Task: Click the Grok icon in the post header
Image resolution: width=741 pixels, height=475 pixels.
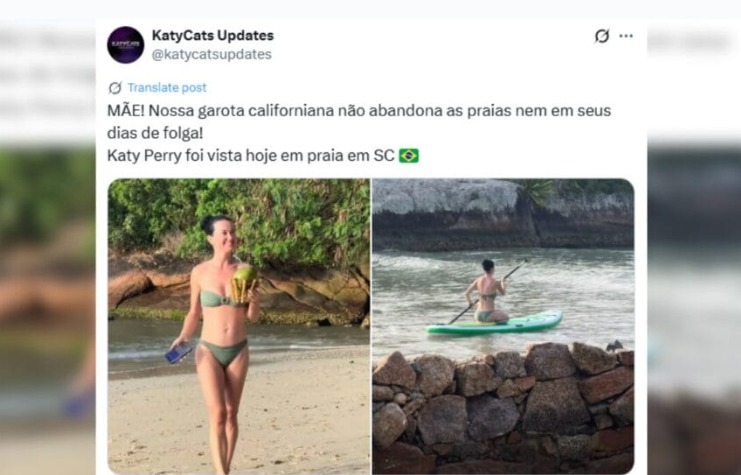Action: [x=602, y=36]
